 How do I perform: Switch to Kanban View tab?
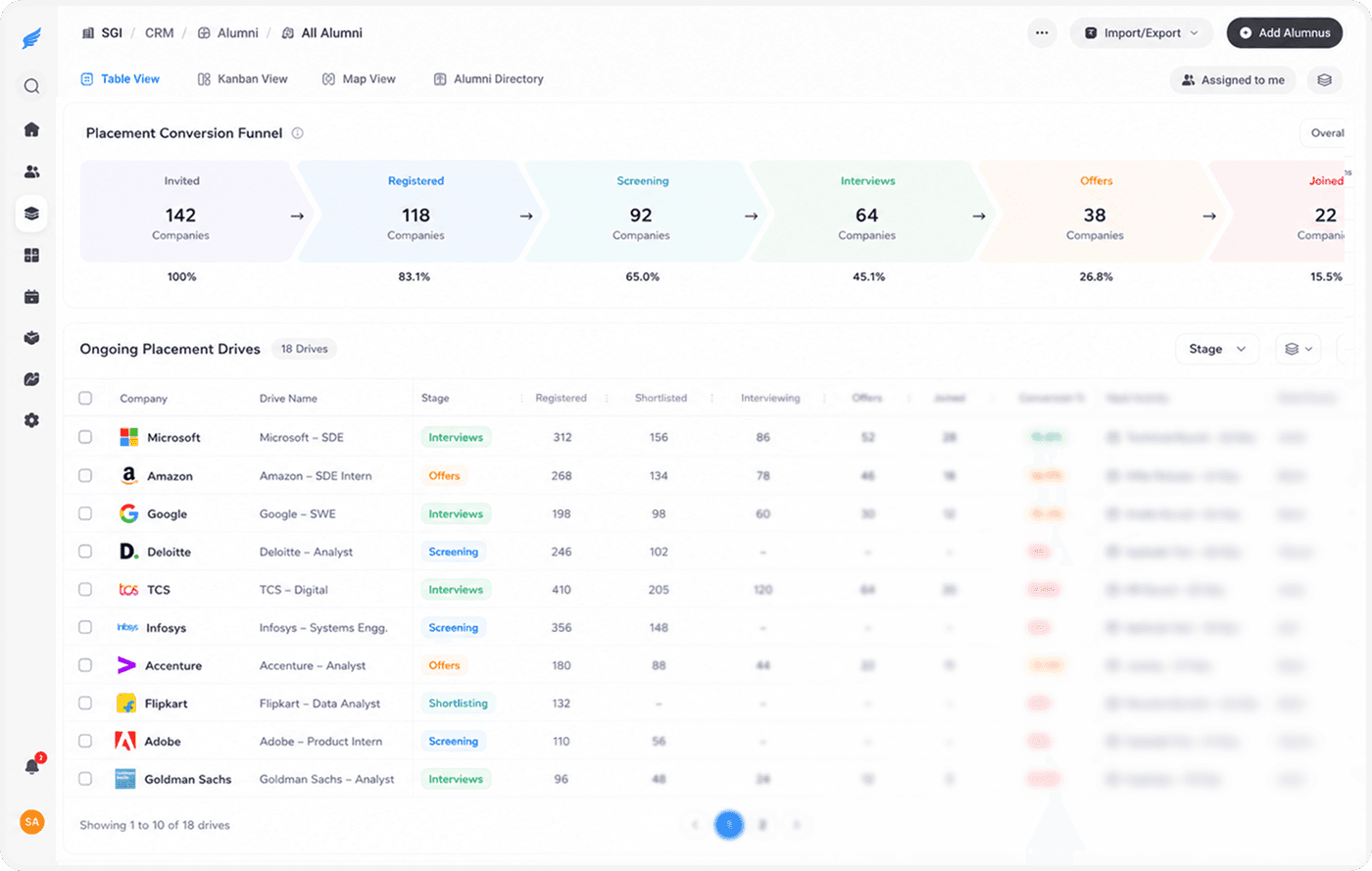click(x=242, y=79)
